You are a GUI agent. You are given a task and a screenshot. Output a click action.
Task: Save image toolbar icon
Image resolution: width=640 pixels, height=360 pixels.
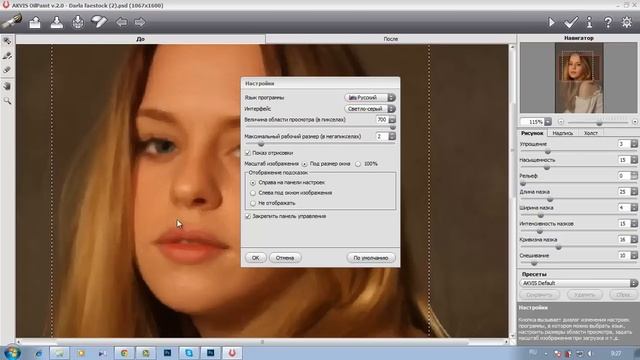tap(56, 22)
